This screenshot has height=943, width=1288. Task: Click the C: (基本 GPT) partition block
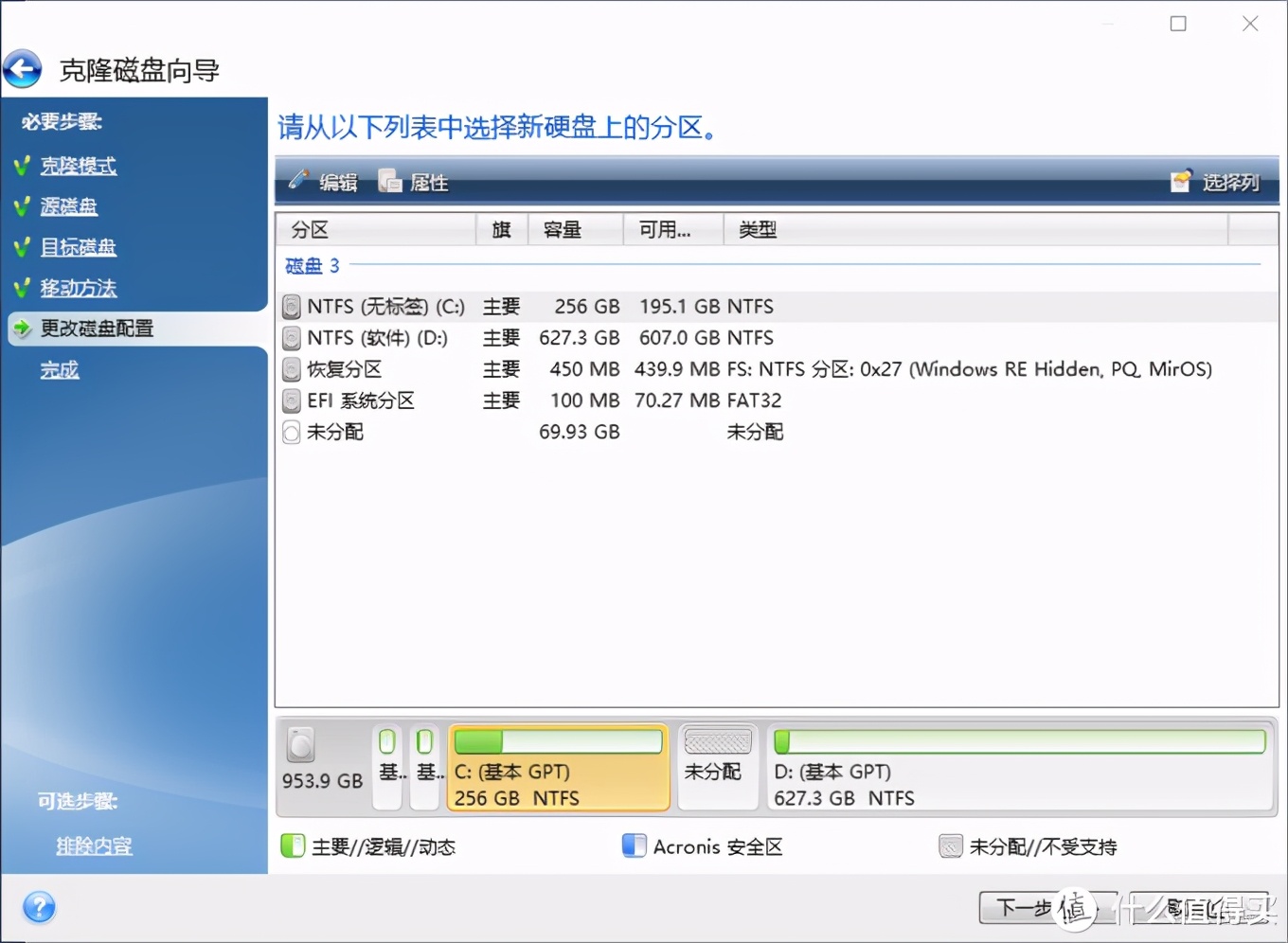pos(557,767)
